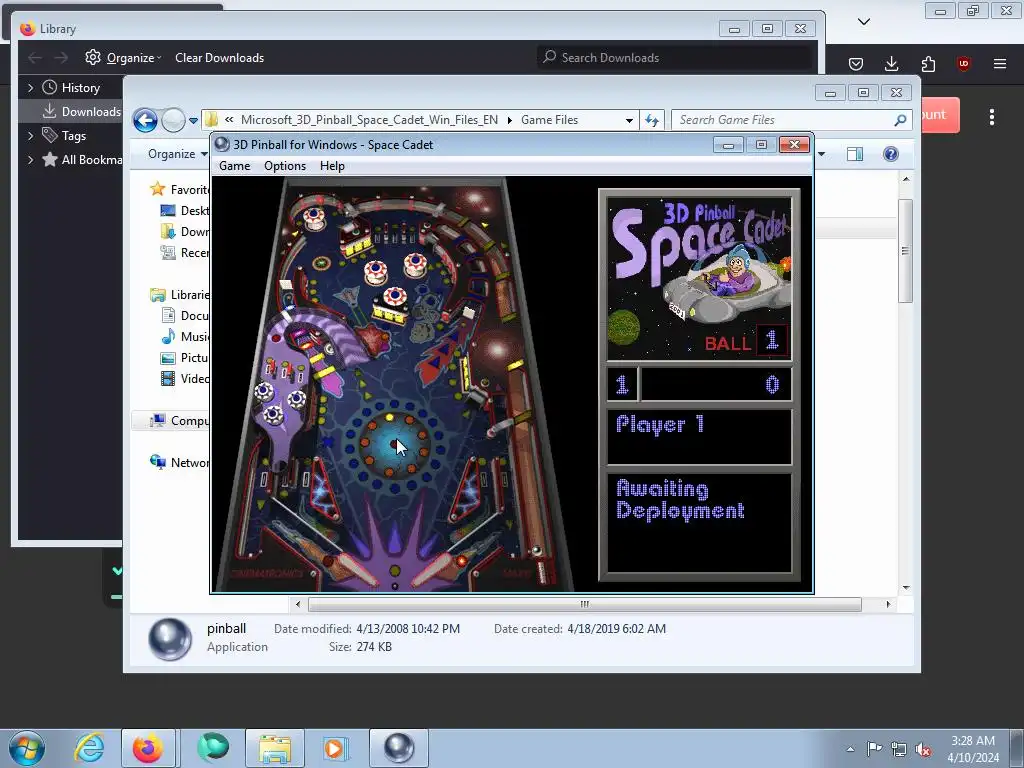Image resolution: width=1024 pixels, height=768 pixels.
Task: Show hidden tray icons arrow
Action: click(850, 749)
